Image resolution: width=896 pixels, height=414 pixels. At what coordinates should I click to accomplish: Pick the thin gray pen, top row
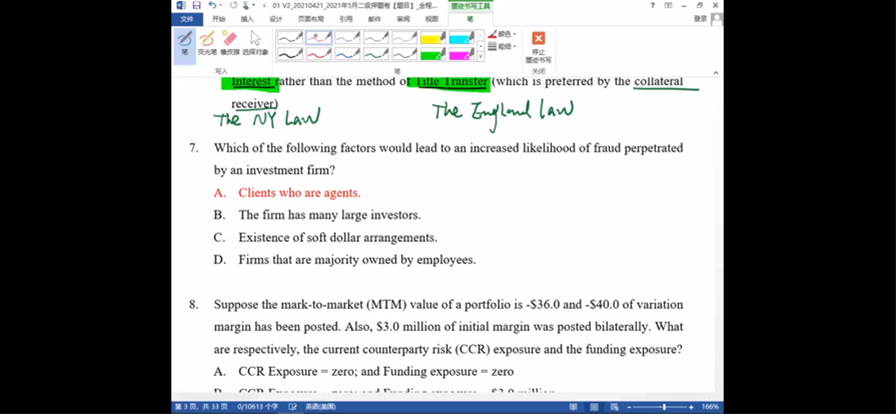(404, 38)
